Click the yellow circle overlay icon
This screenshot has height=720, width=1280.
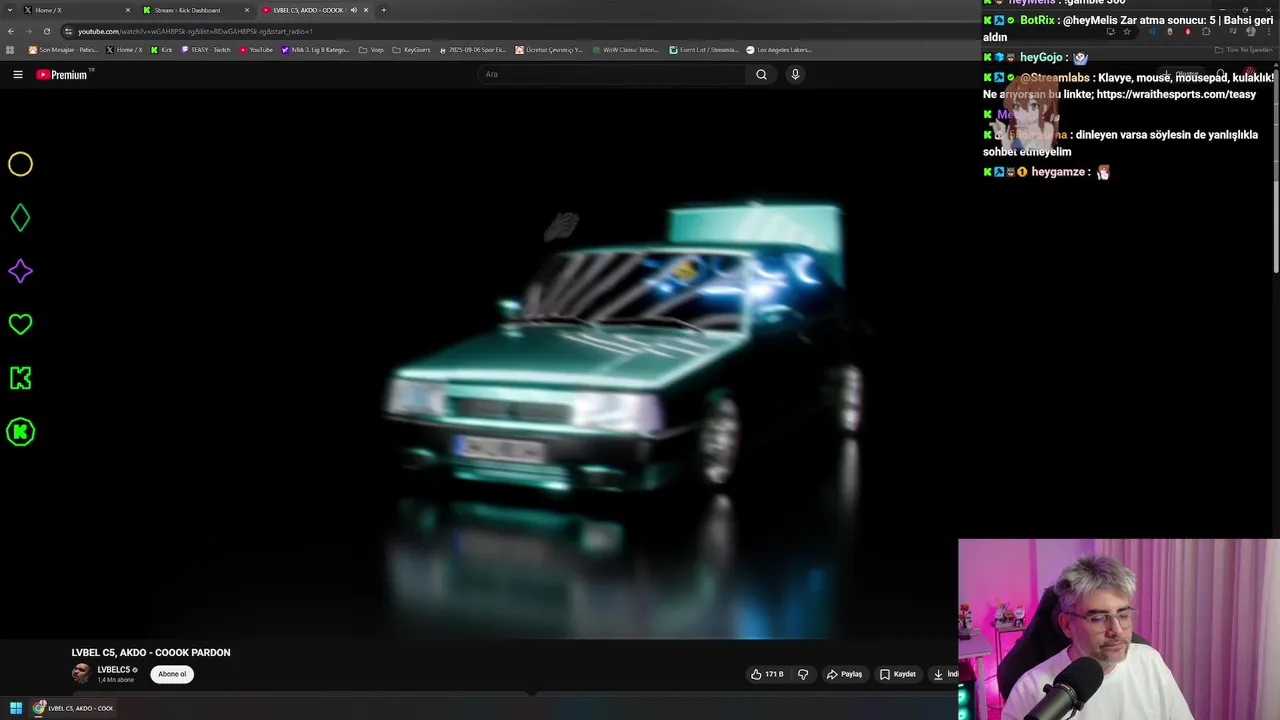(x=20, y=164)
